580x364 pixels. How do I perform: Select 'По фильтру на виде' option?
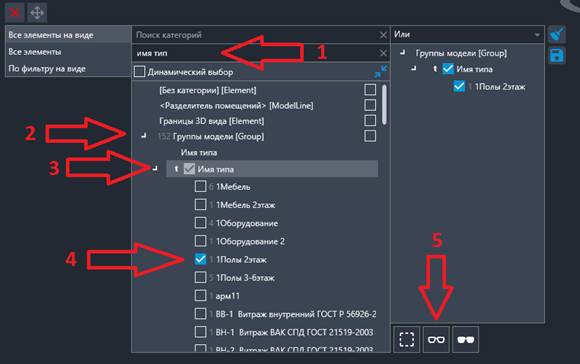tap(68, 68)
